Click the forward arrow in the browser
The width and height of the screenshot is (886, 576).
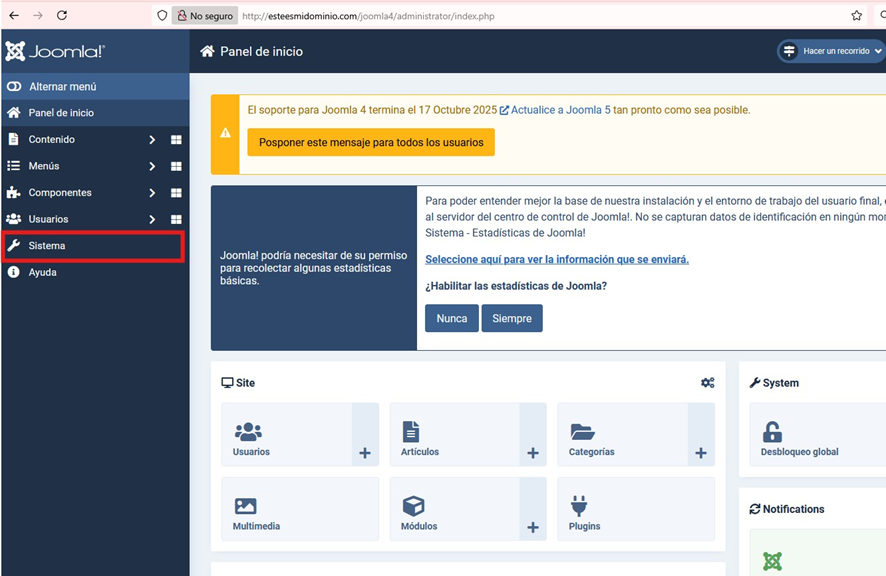38,15
